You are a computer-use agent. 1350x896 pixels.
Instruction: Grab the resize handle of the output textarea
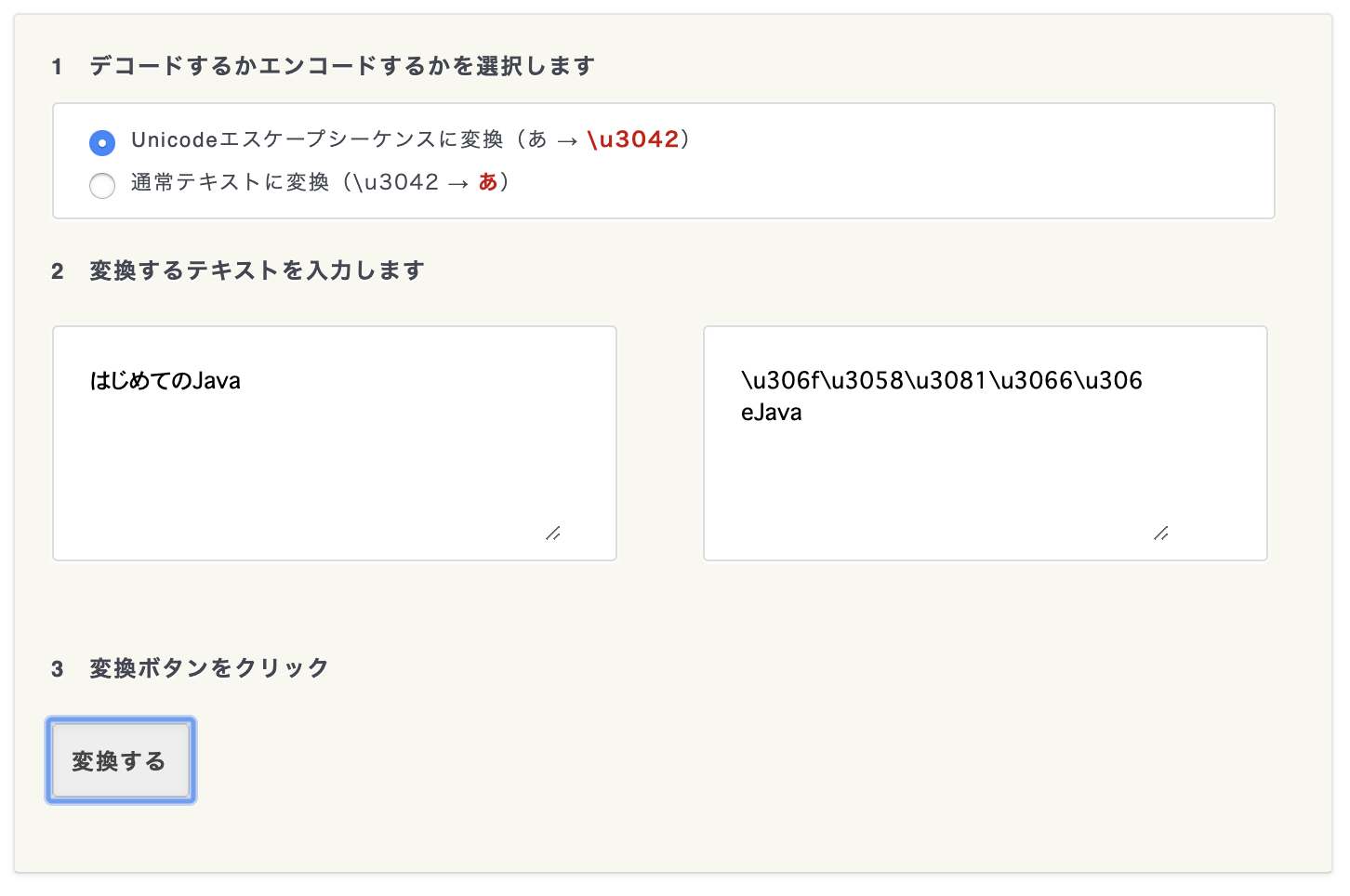coord(1161,533)
